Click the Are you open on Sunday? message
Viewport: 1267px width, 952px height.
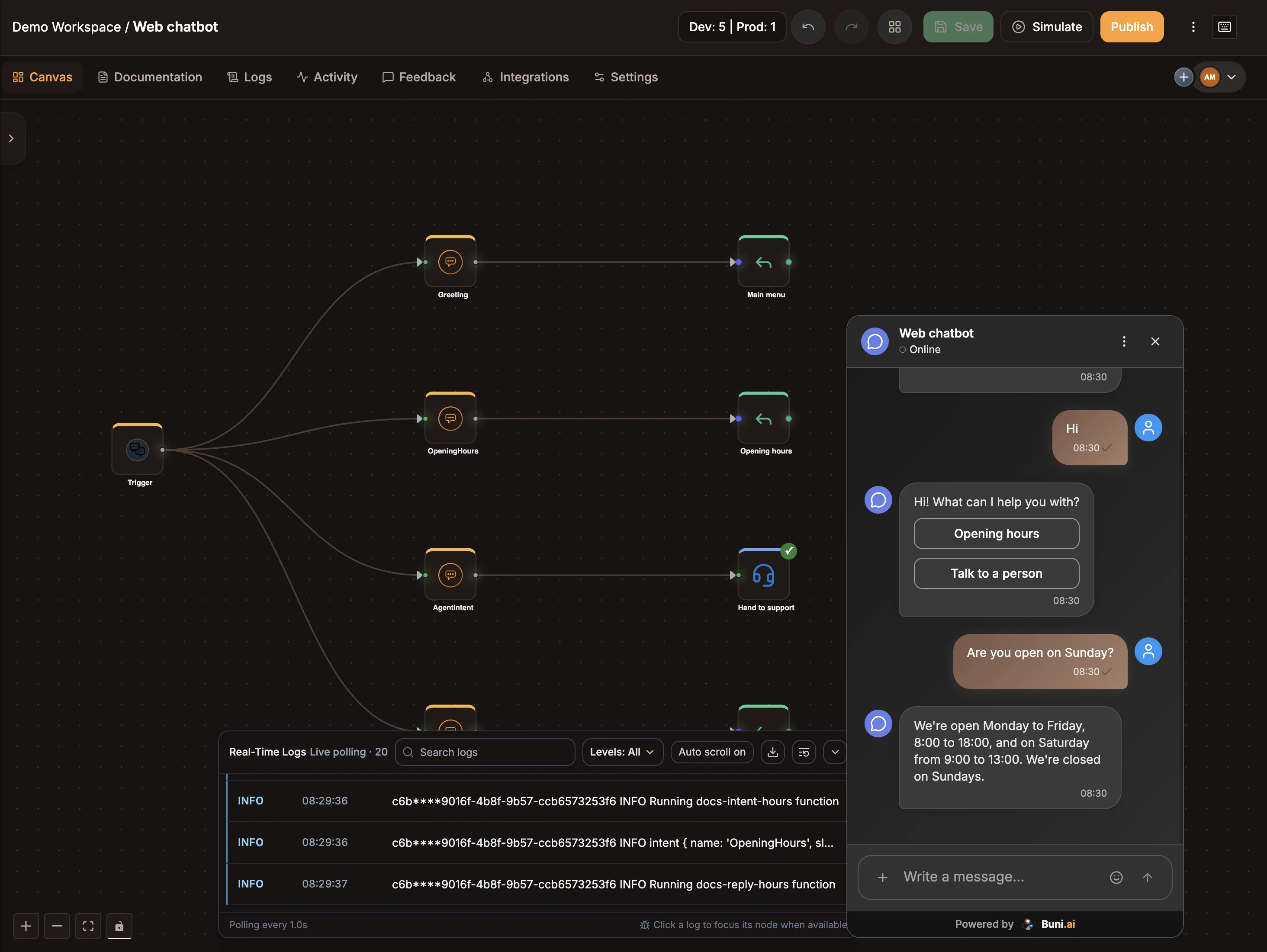point(1040,661)
